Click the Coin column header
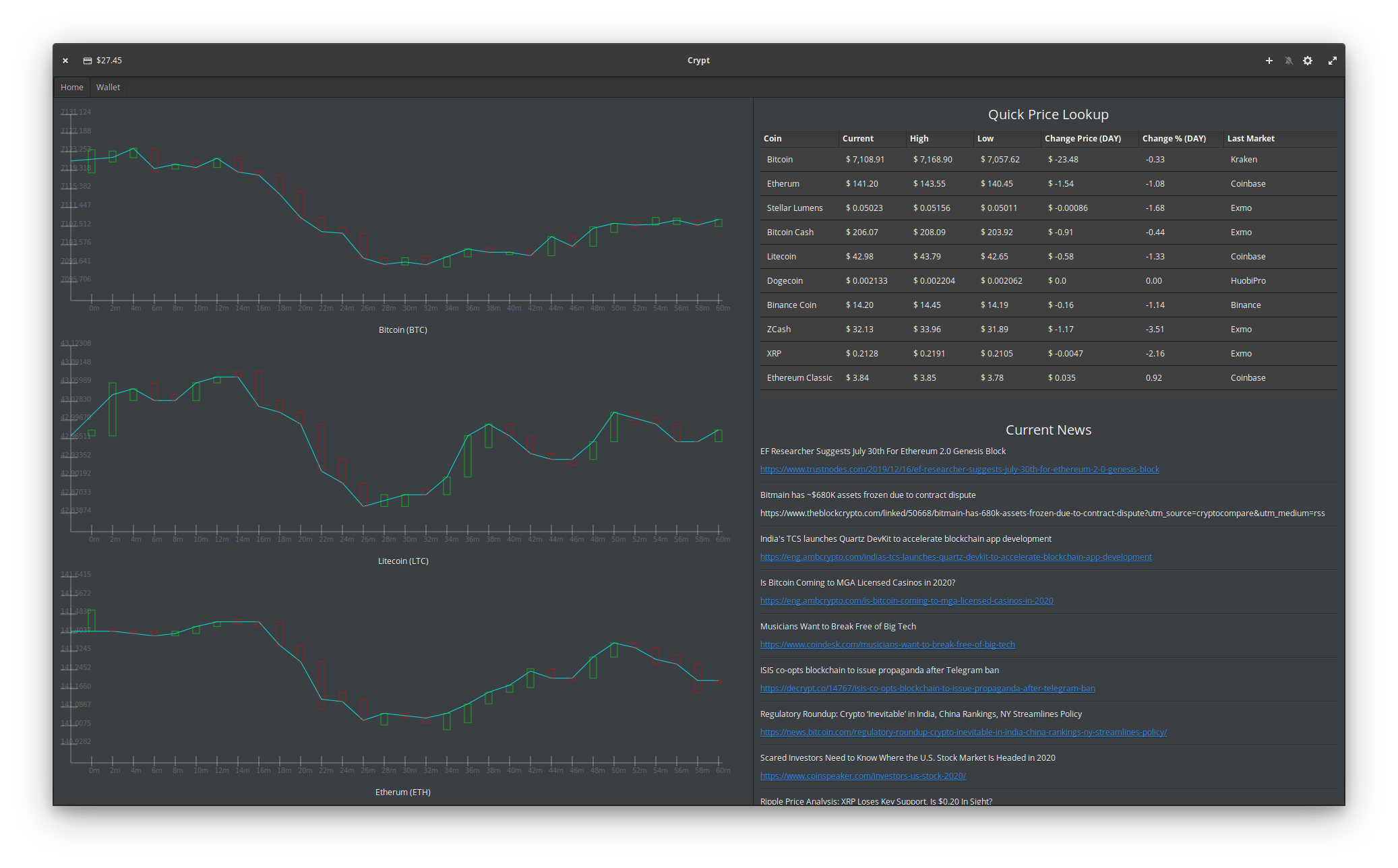The height and width of the screenshot is (868, 1398). [772, 139]
